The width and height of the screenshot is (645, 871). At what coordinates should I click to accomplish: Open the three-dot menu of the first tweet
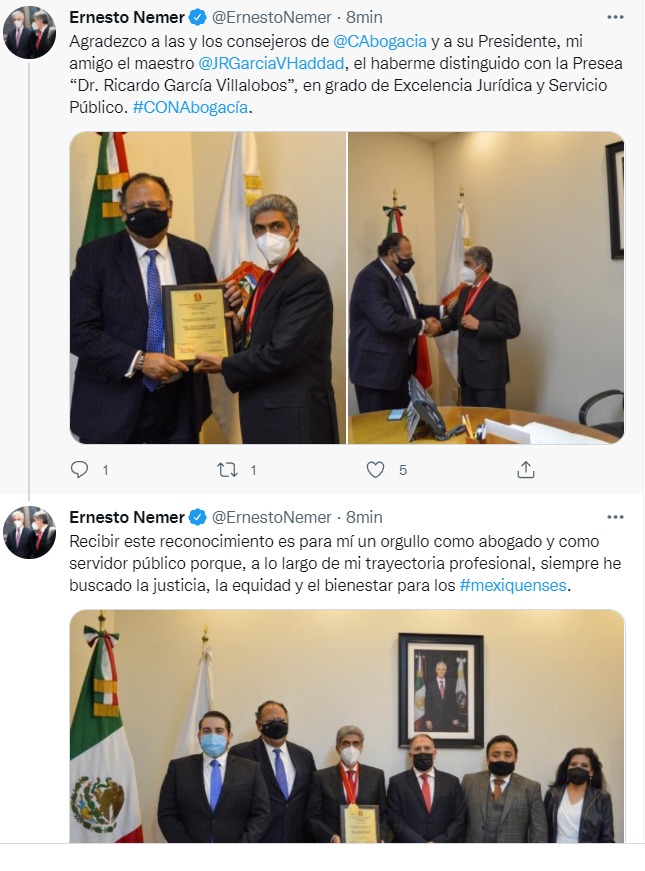(615, 17)
